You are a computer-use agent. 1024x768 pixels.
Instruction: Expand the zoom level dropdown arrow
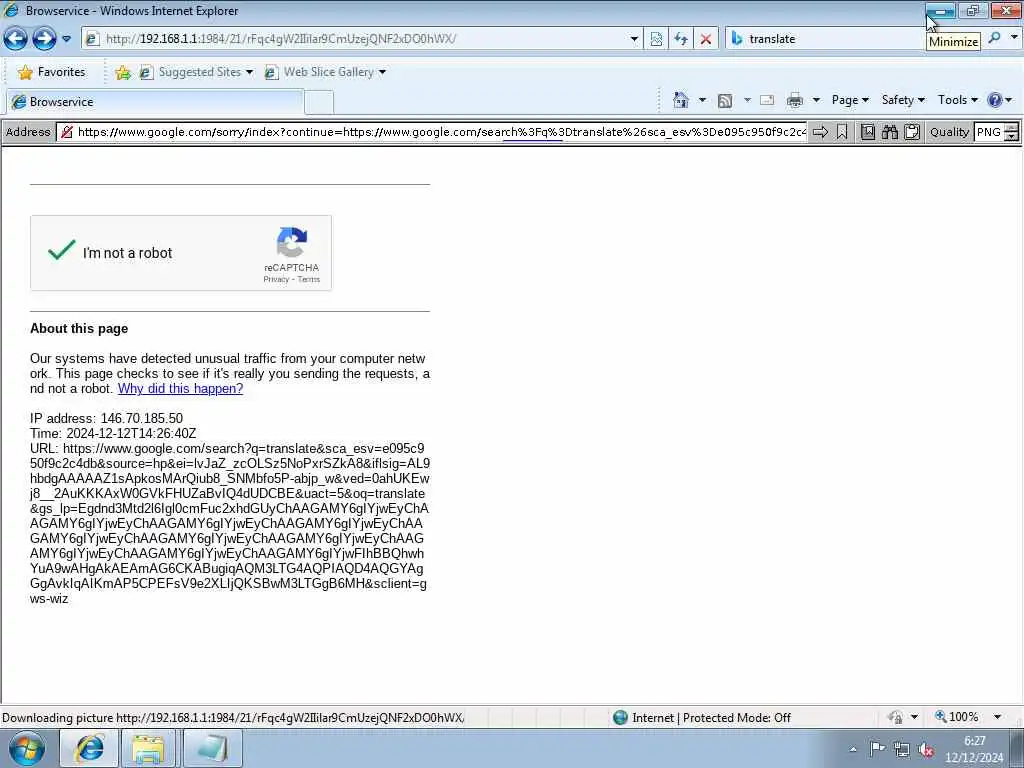[x=997, y=717]
